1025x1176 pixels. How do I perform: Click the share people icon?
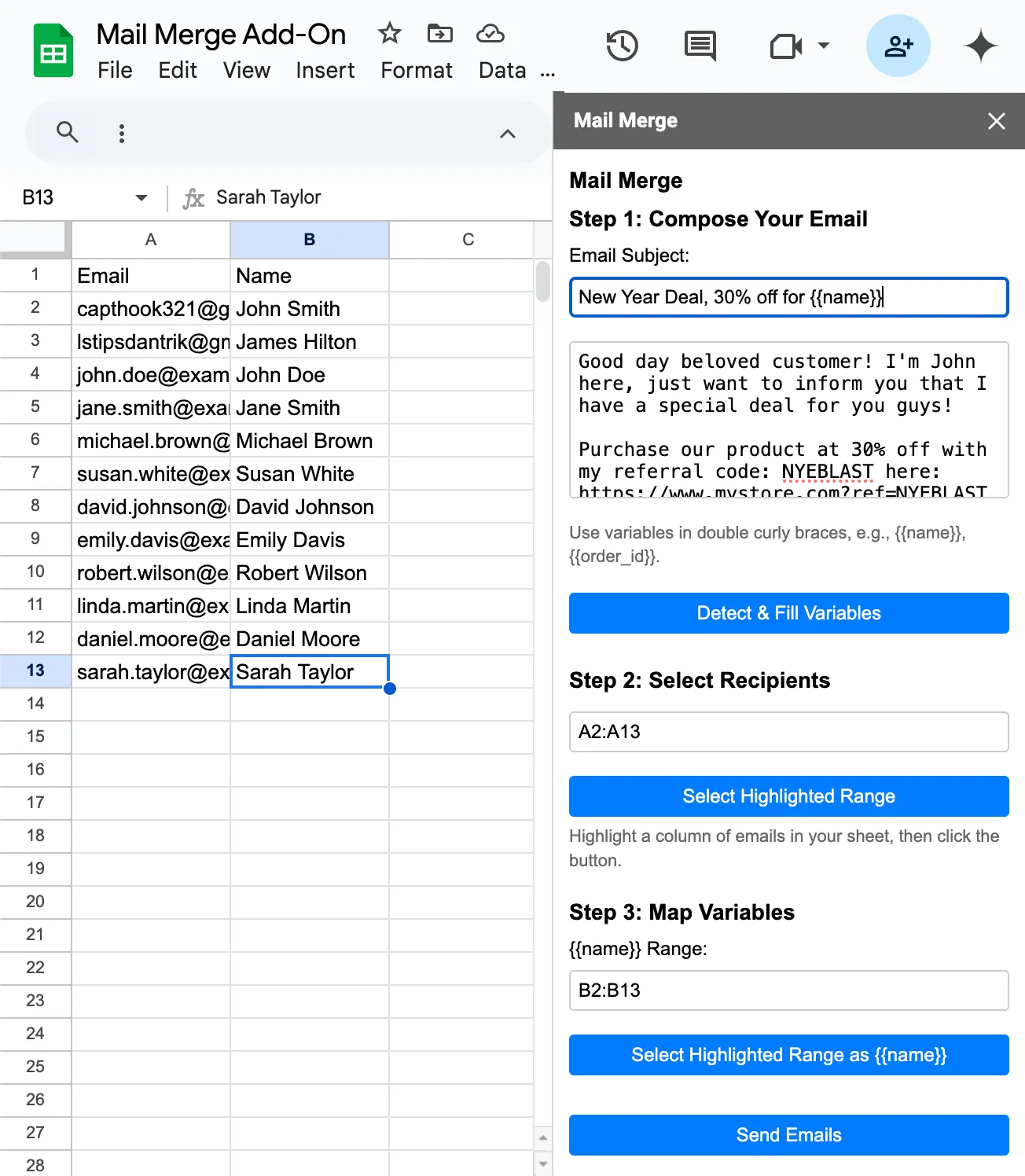[898, 46]
